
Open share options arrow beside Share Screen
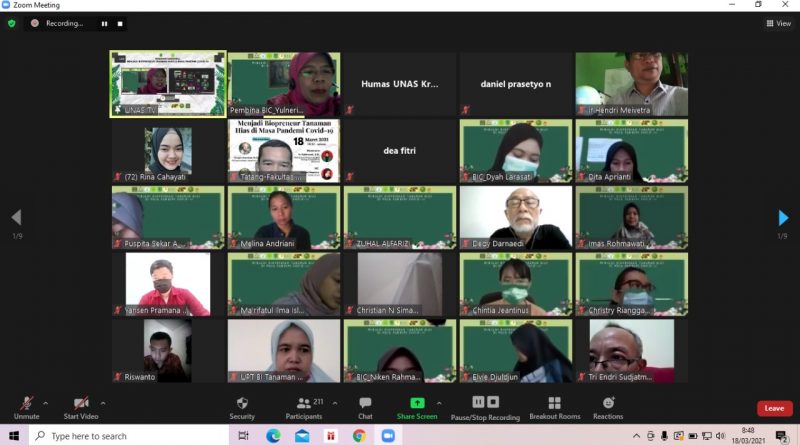point(439,403)
